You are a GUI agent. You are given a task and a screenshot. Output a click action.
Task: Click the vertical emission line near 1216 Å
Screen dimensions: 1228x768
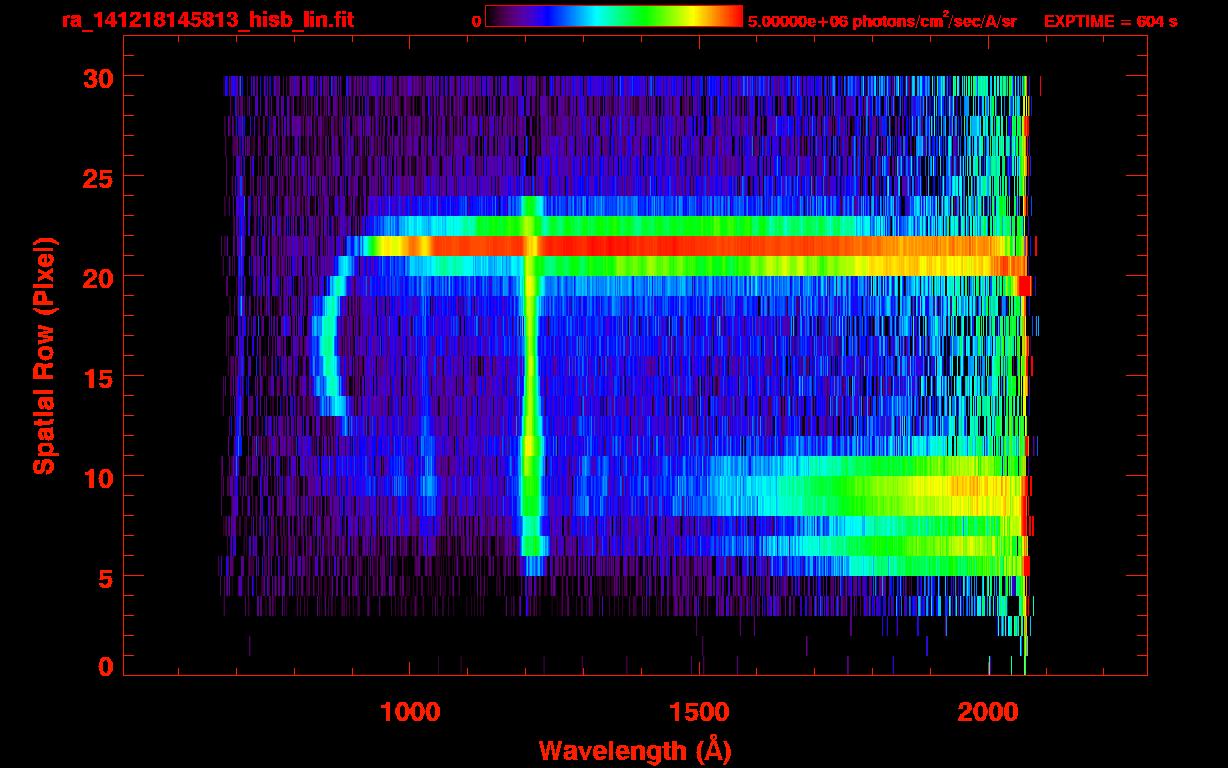click(530, 386)
